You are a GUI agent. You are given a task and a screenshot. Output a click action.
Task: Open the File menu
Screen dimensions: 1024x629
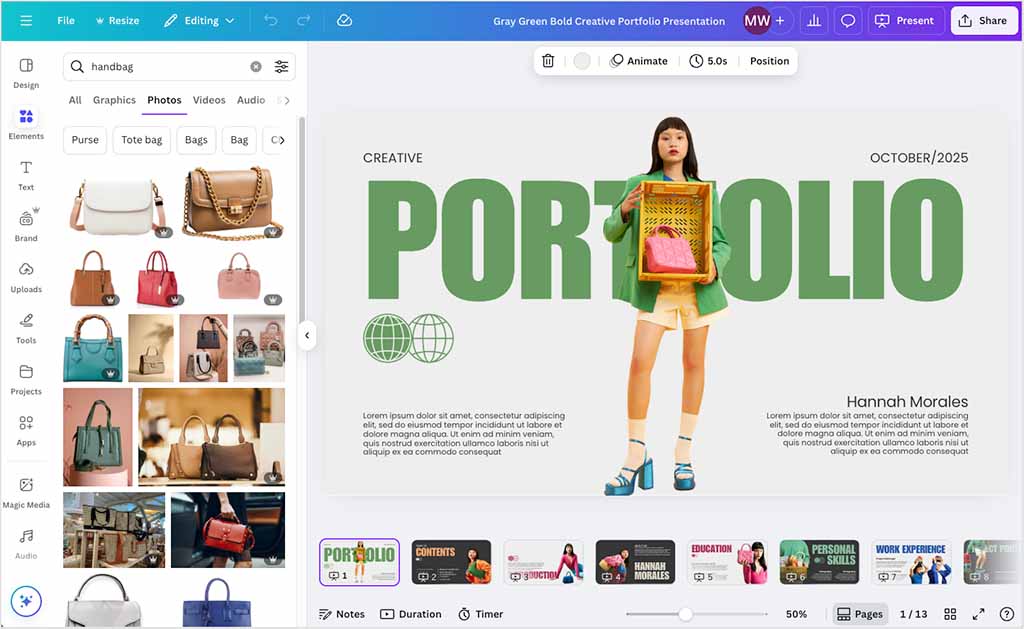click(66, 21)
